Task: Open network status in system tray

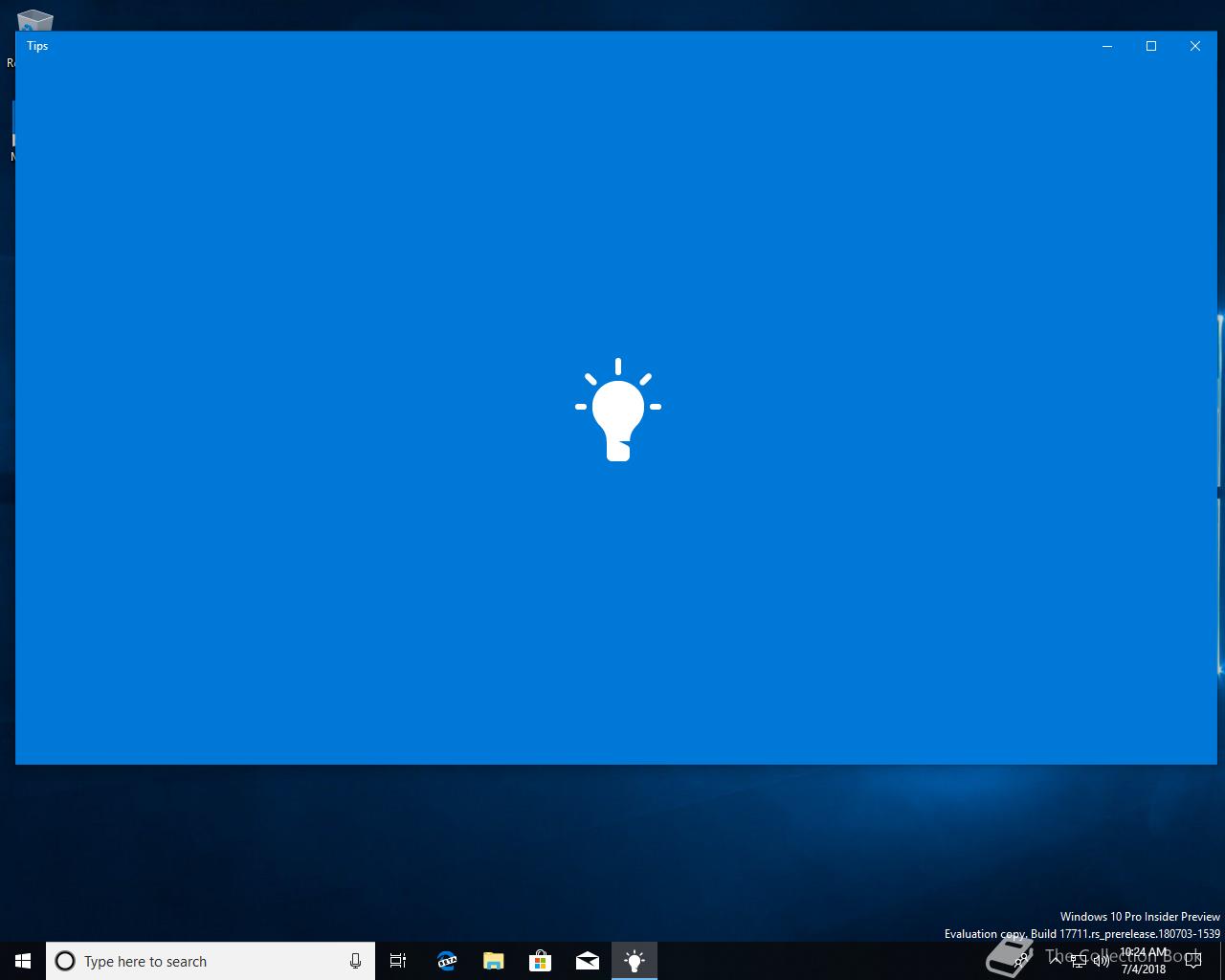Action: (x=1079, y=961)
